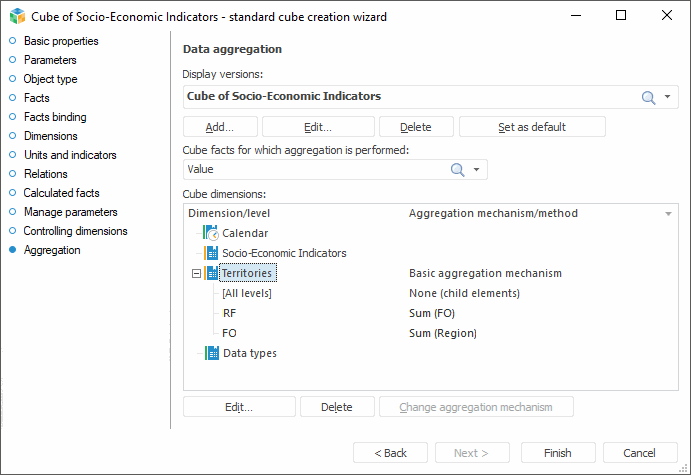Screen dimensions: 691x475
Task: Open the Calculated facts wizard step
Action: 61,193
